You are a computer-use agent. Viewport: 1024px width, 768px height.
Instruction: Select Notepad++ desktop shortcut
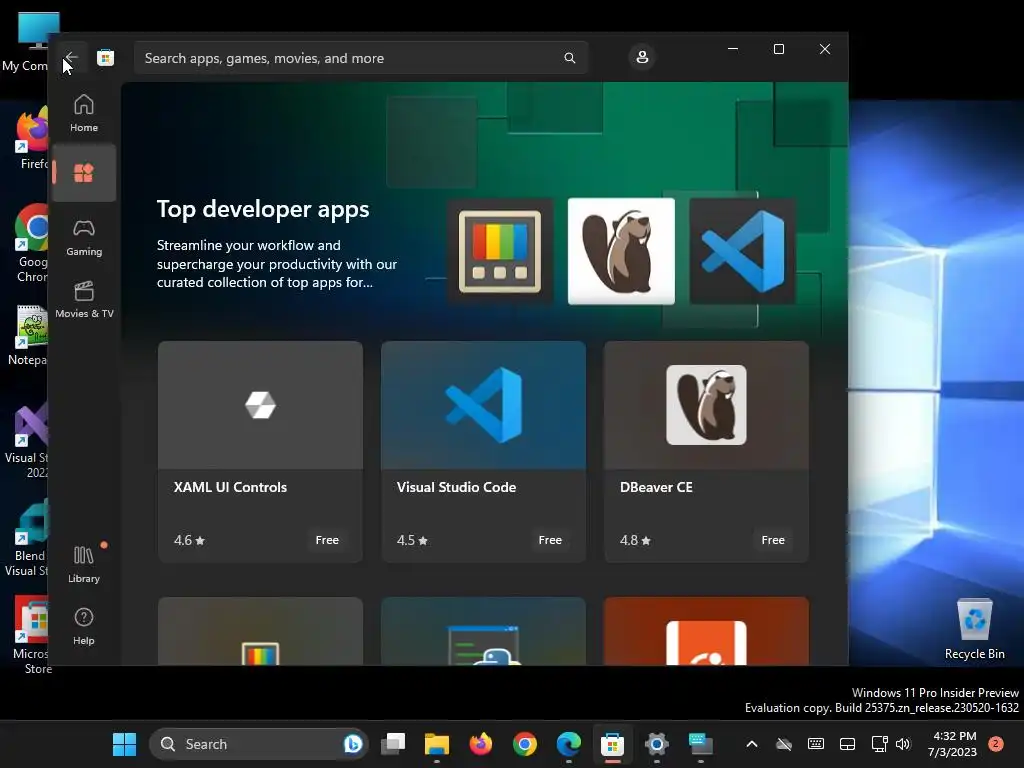pos(29,335)
